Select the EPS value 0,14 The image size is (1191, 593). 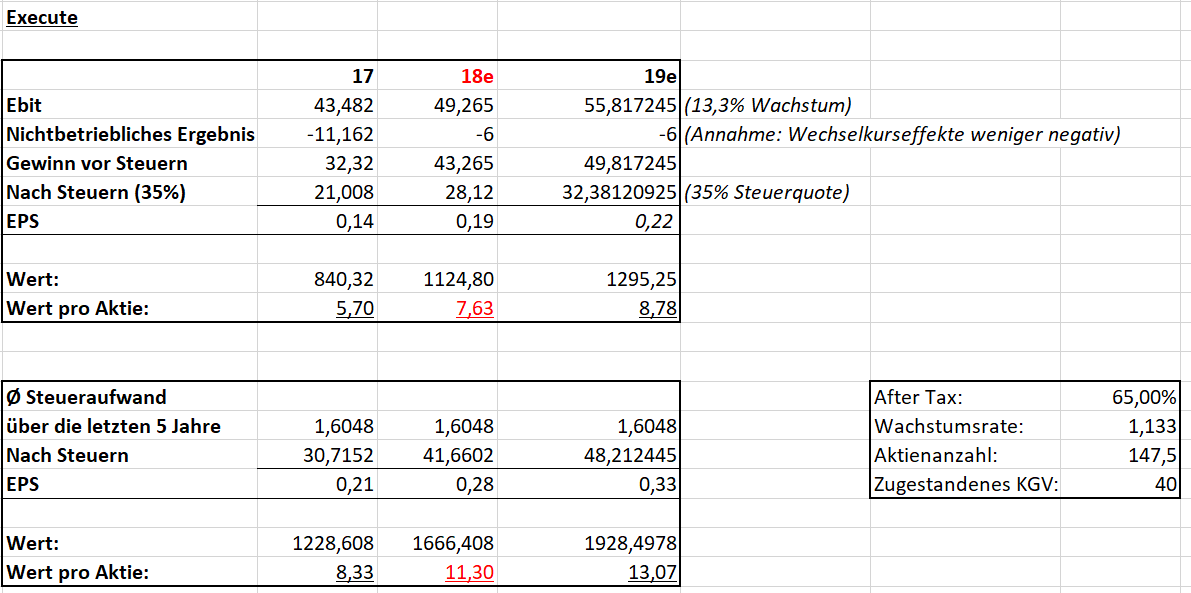click(355, 222)
